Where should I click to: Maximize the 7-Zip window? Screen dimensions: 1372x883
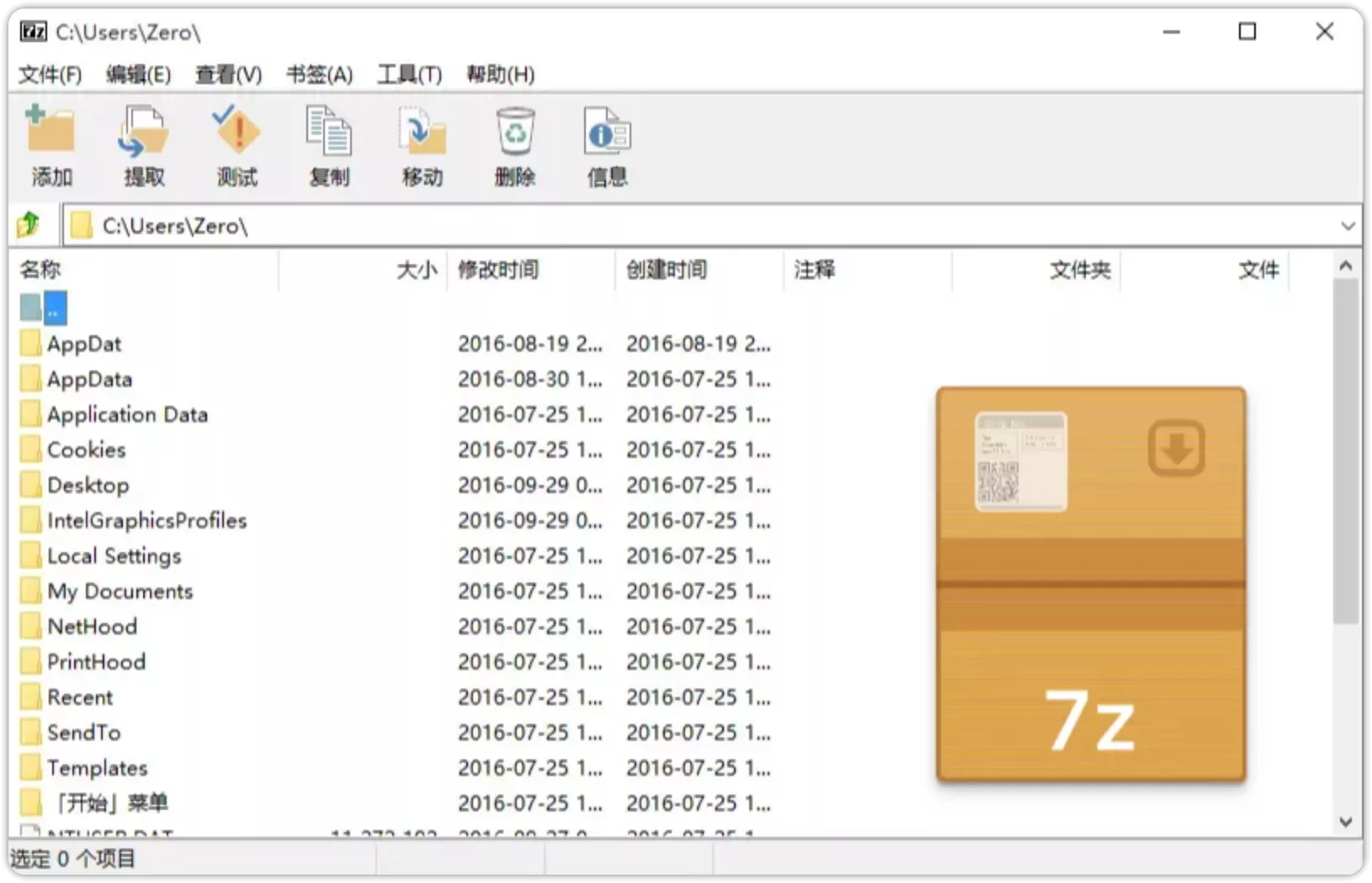1247,32
